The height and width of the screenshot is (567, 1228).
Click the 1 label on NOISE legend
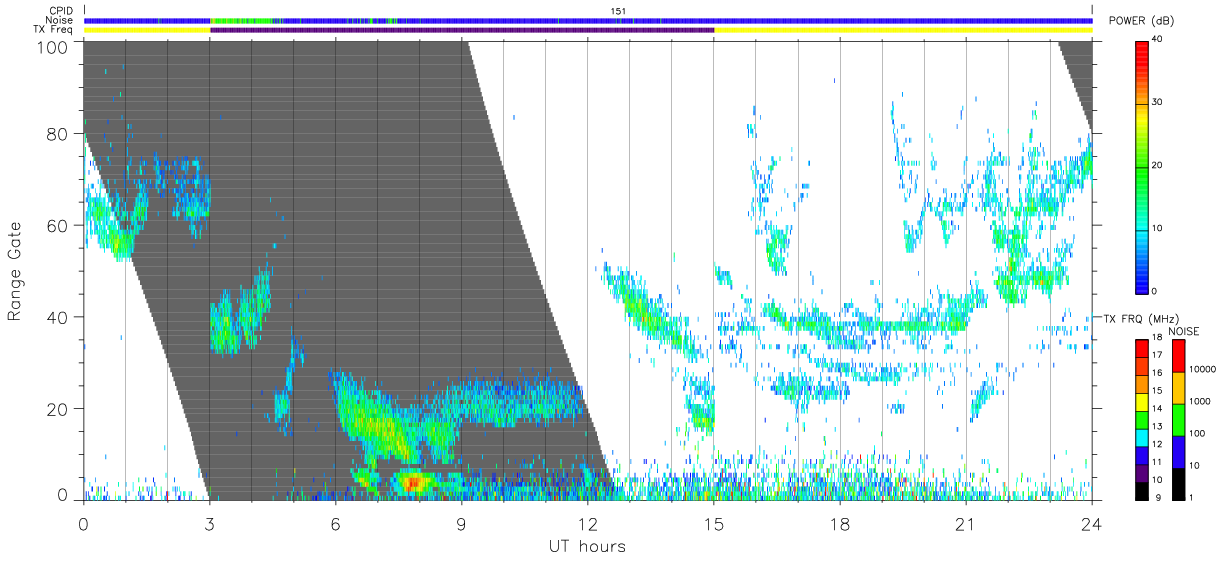(1191, 497)
